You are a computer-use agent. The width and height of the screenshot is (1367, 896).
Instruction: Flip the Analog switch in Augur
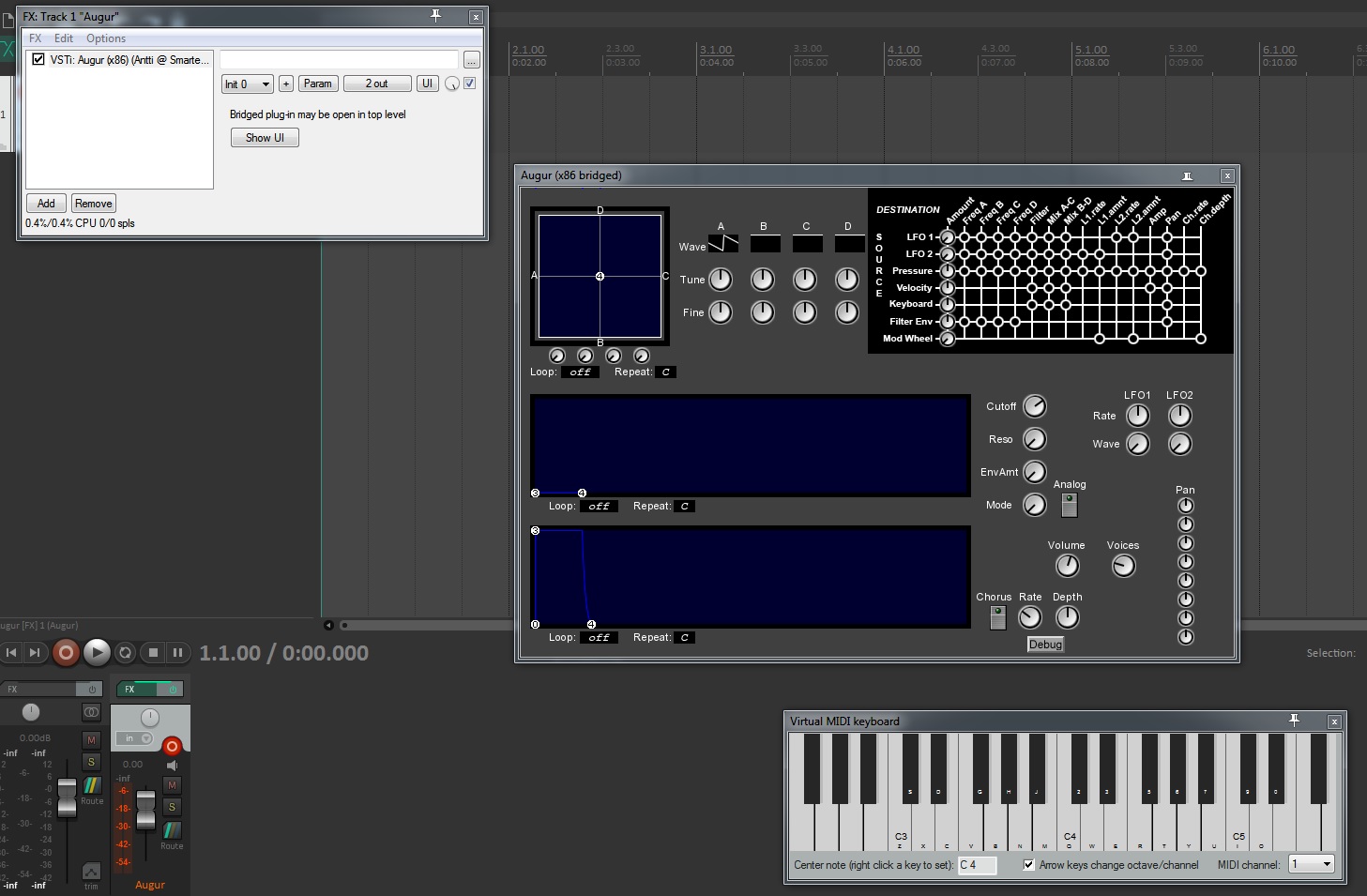pyautogui.click(x=1069, y=505)
